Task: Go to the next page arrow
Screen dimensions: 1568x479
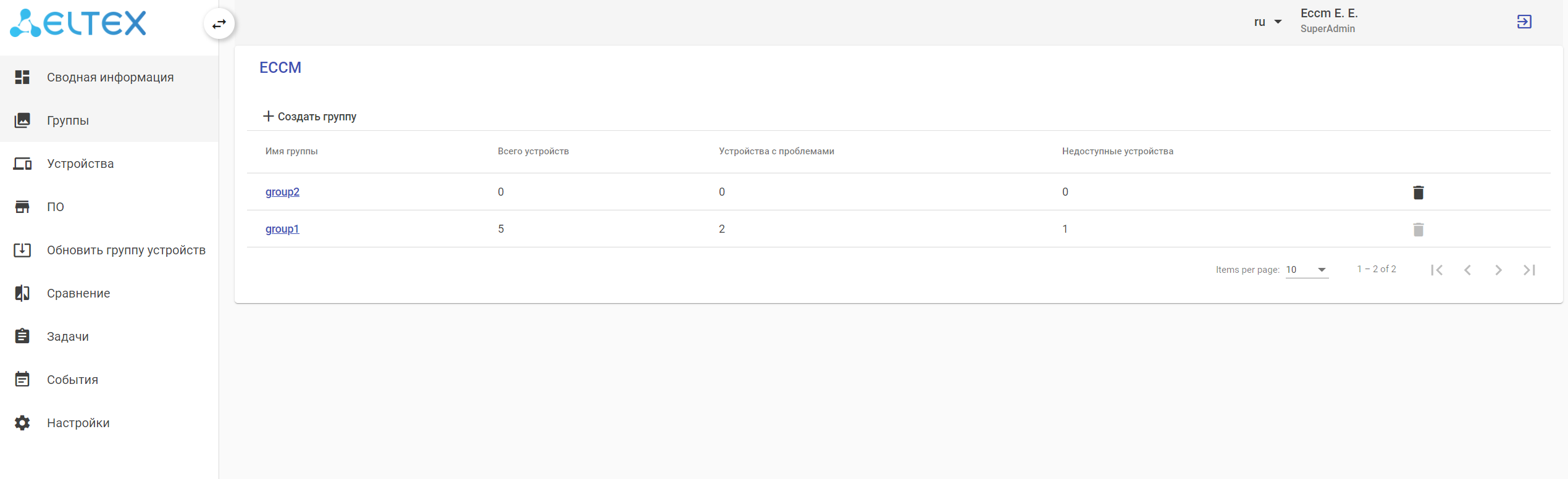Action: coord(1498,270)
